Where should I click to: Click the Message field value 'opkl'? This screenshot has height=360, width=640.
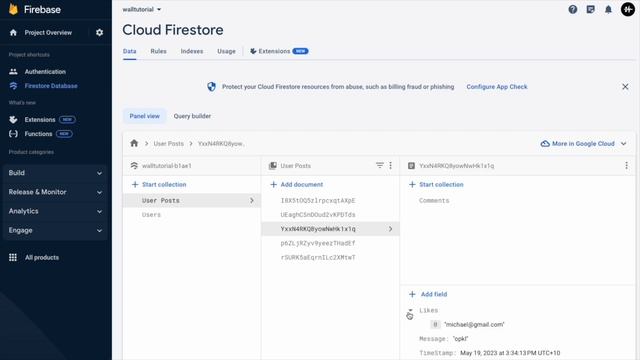click(x=460, y=339)
